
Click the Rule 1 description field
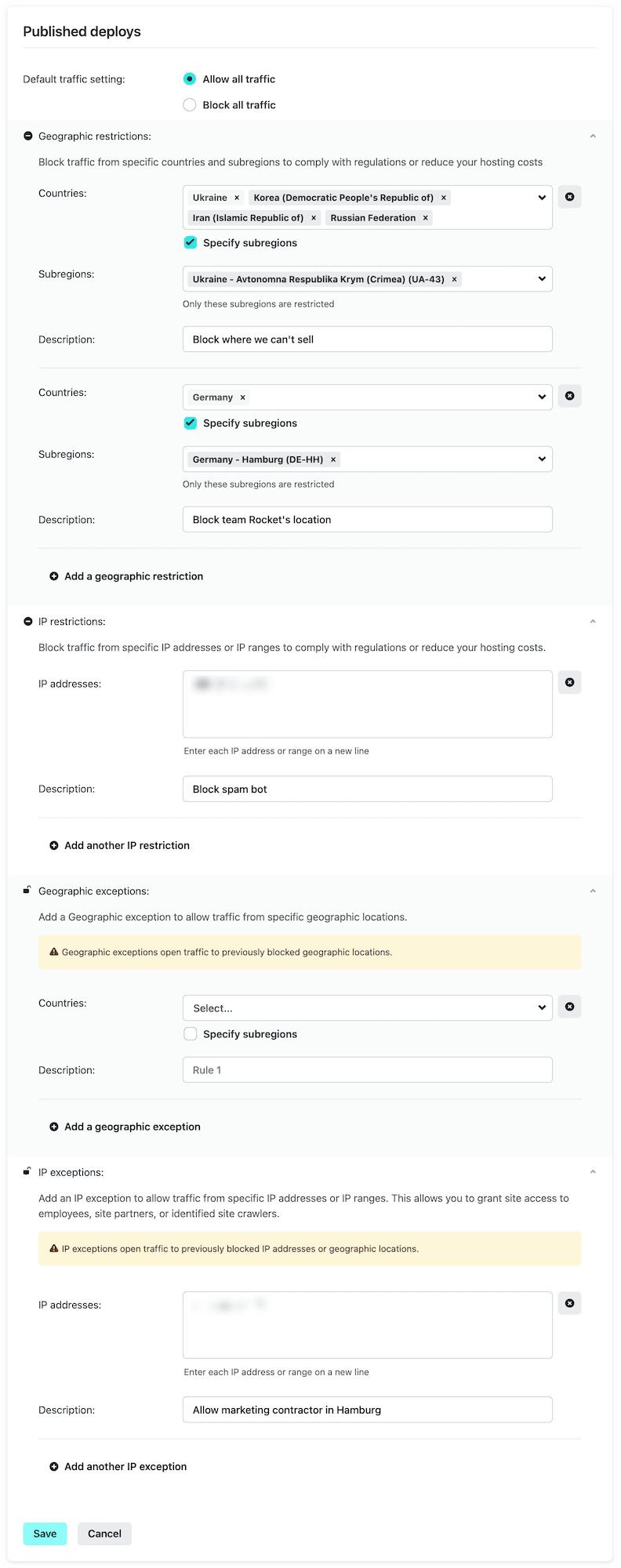tap(368, 1070)
